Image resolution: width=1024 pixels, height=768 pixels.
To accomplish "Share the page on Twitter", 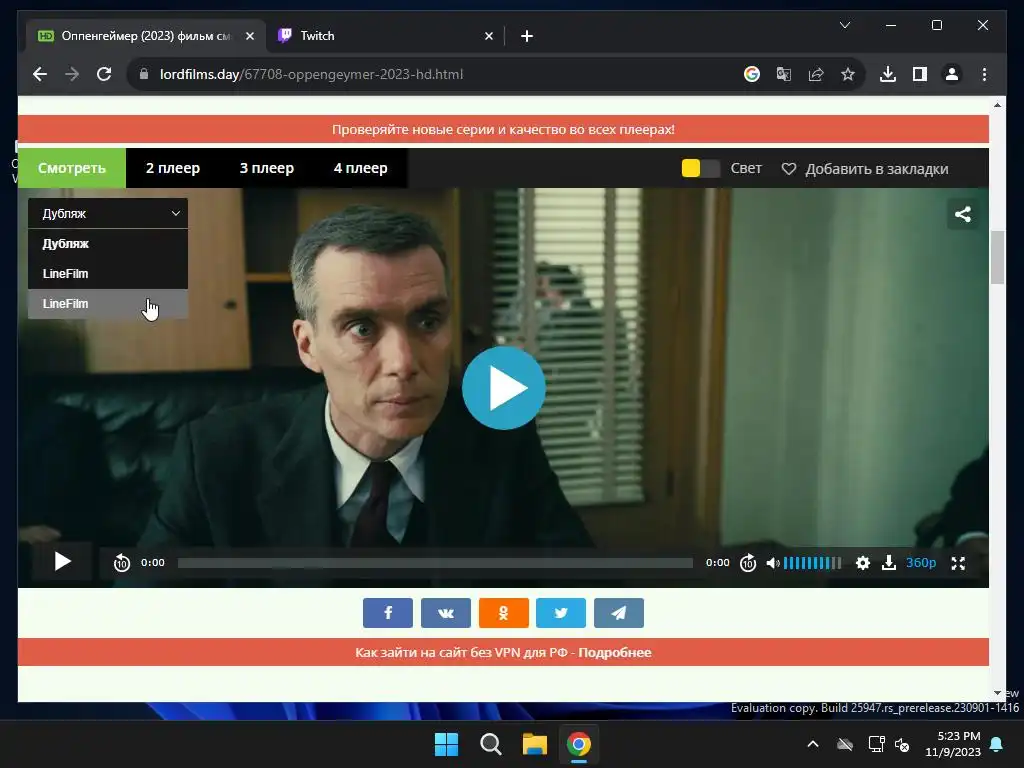I will click(561, 613).
